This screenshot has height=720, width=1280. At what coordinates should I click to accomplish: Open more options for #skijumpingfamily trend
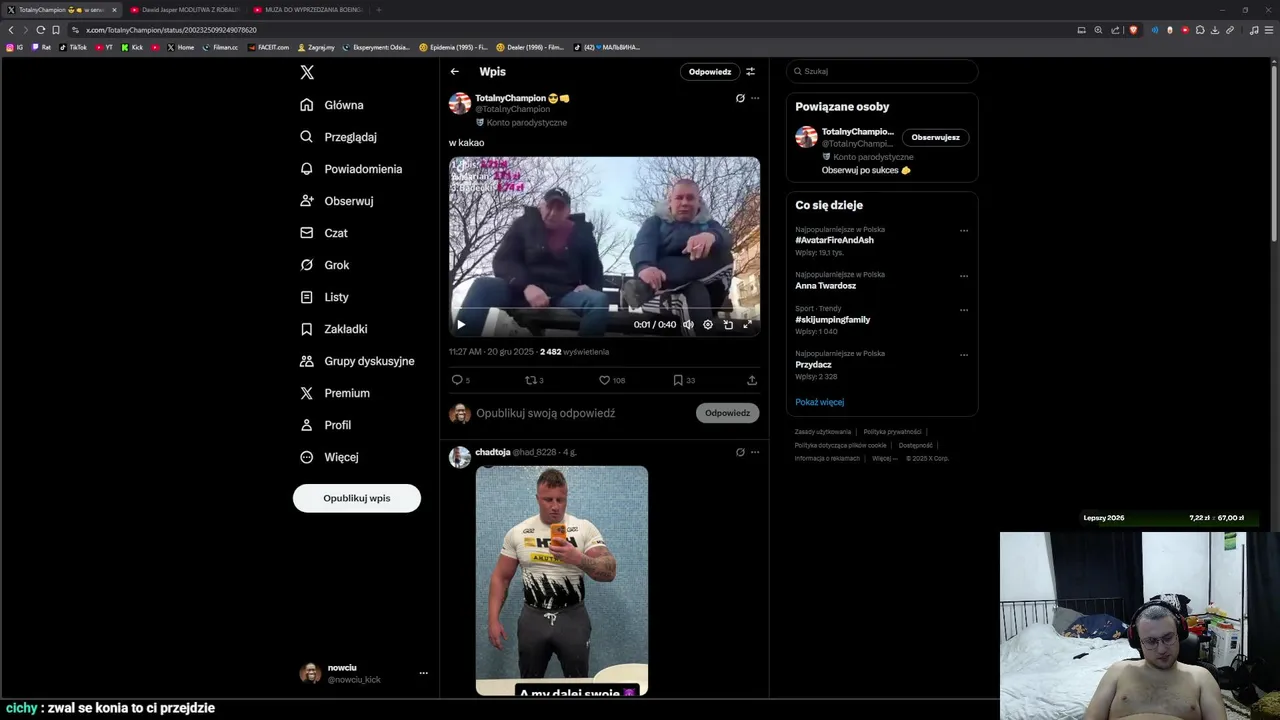point(964,310)
